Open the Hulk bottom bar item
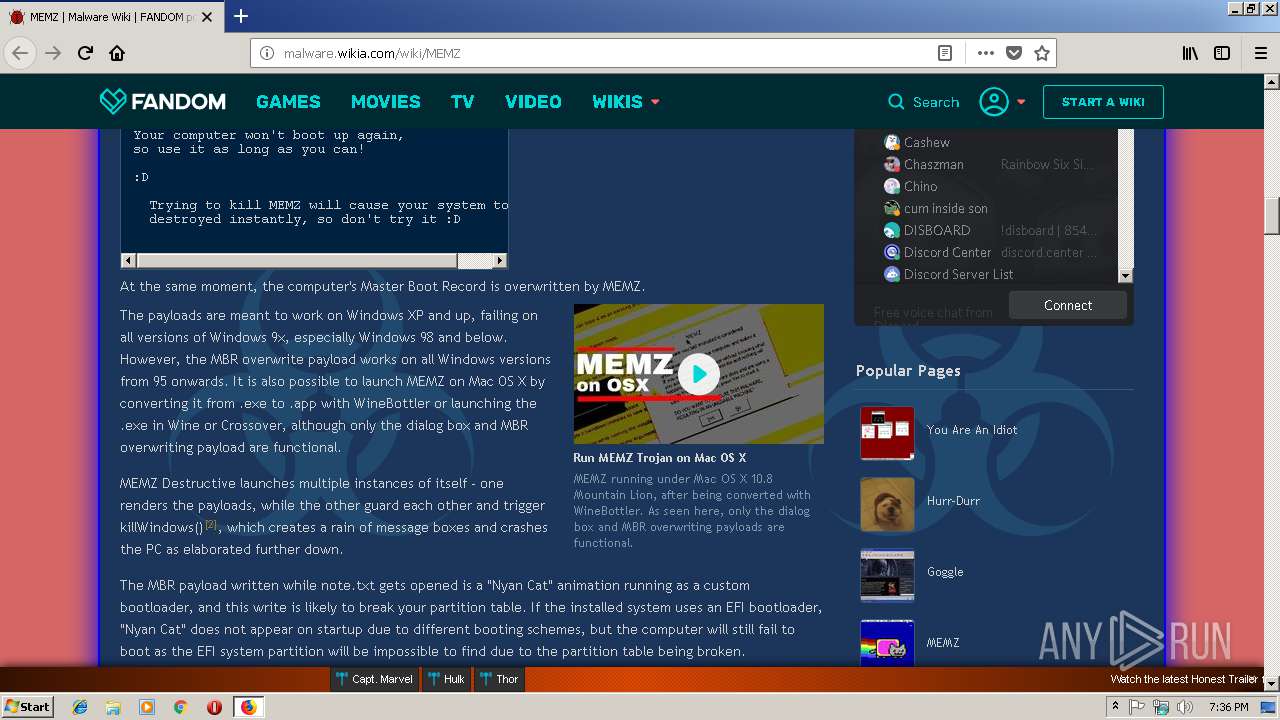Screen dimensions: 1280x720 446,679
